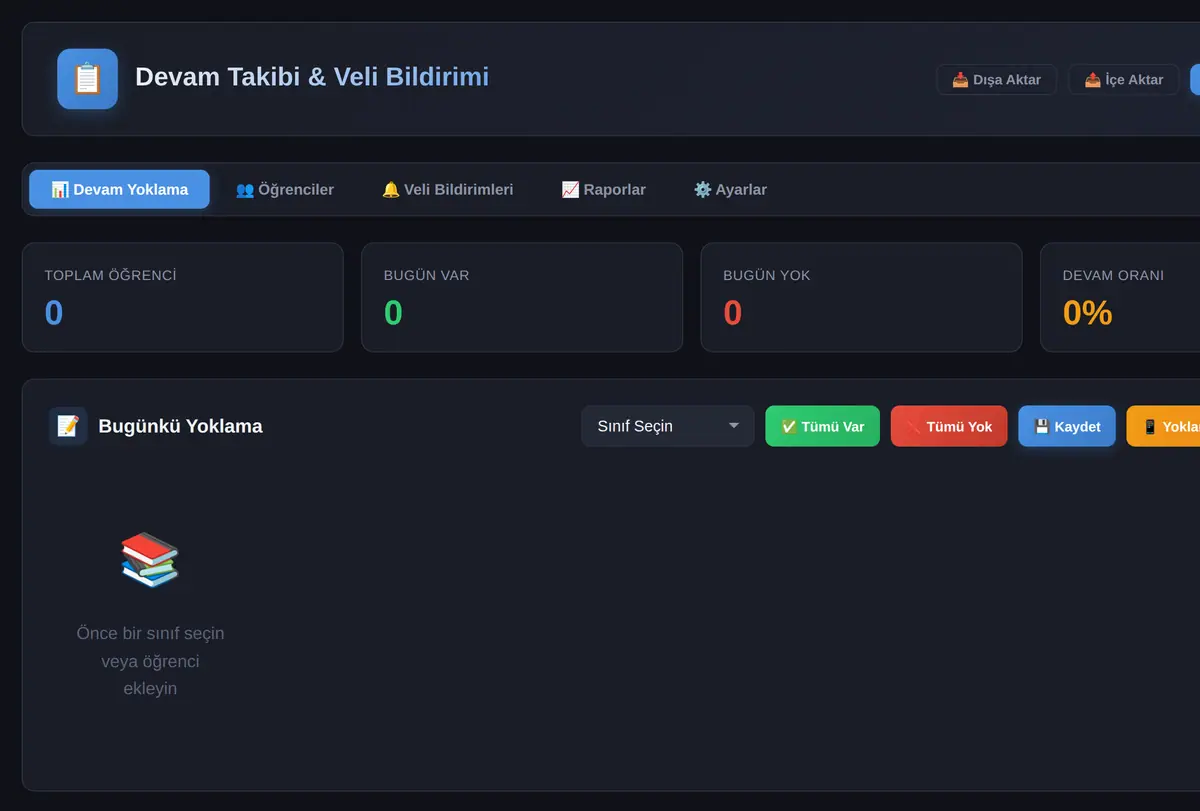This screenshot has height=811, width=1200.
Task: Click the Devam Takibi & Veli Bildirimi title
Action: [x=312, y=77]
